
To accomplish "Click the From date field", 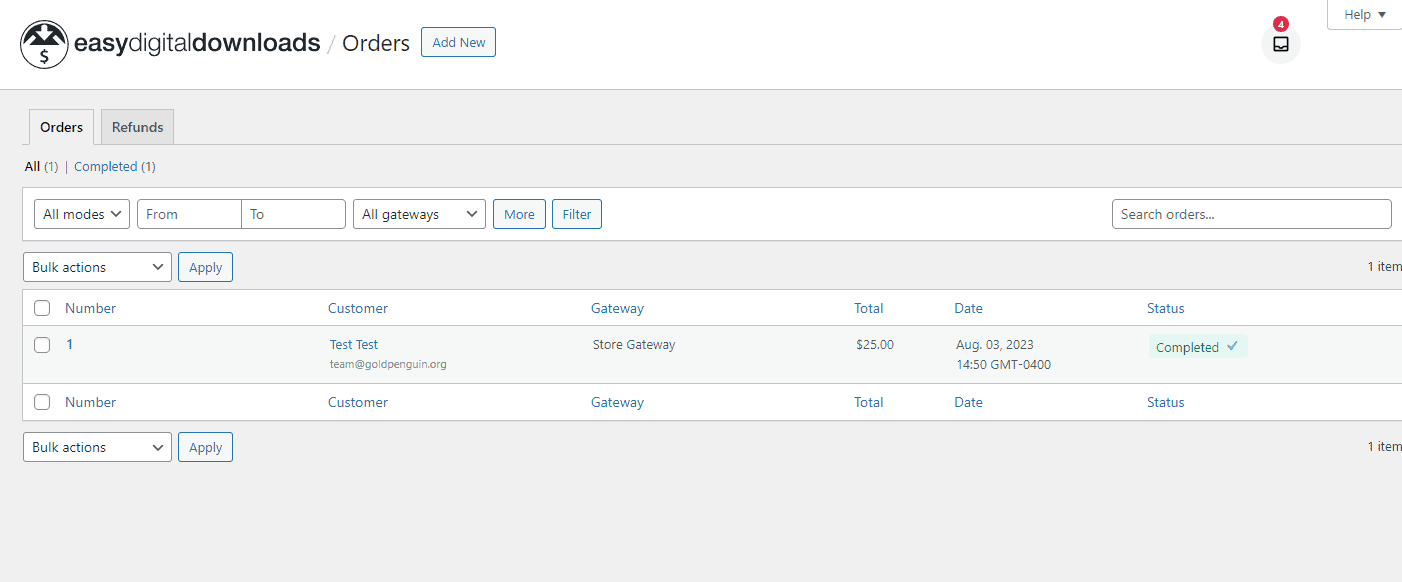I will click(x=189, y=214).
